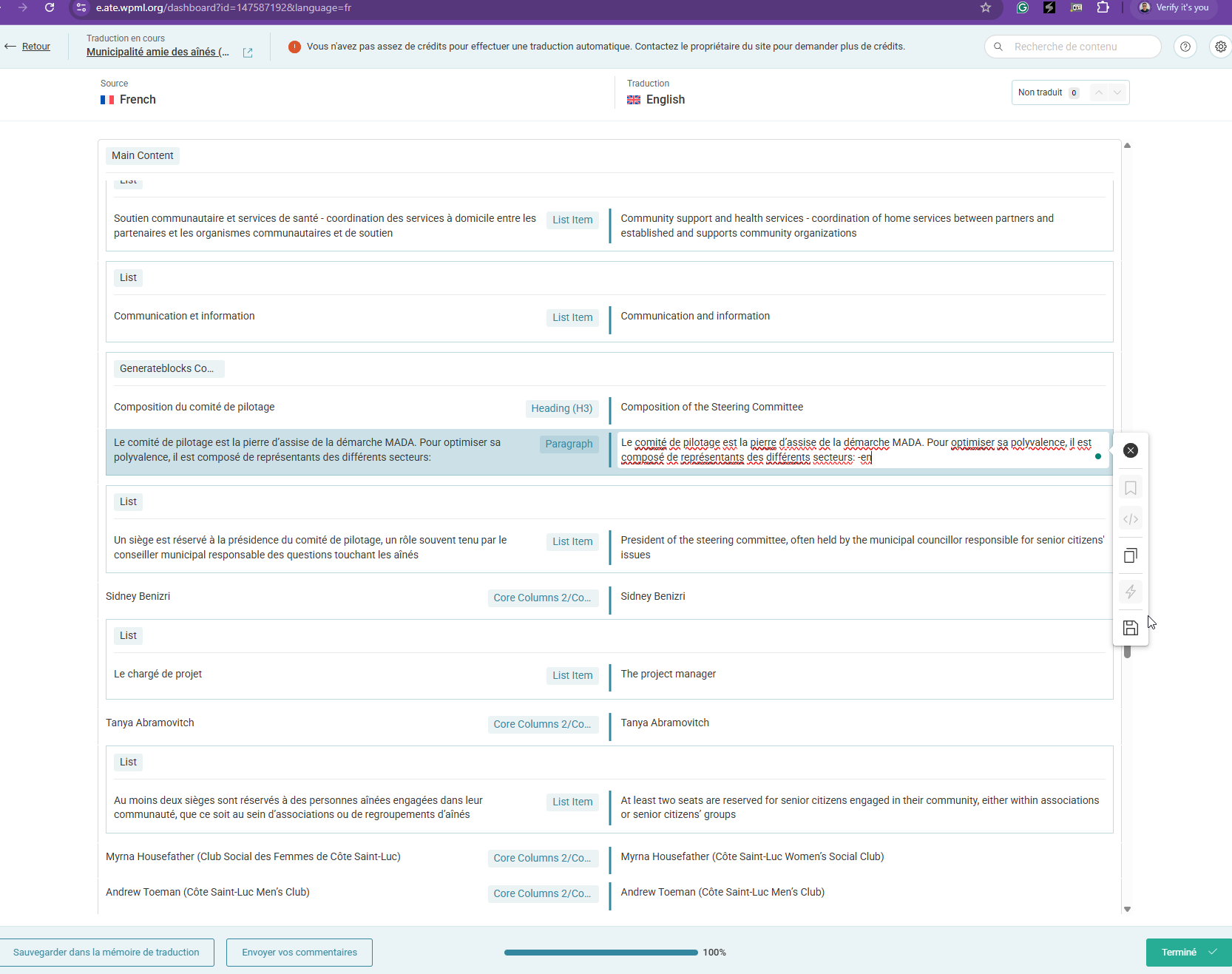Click the scrollbar down arrow

coord(1127,910)
